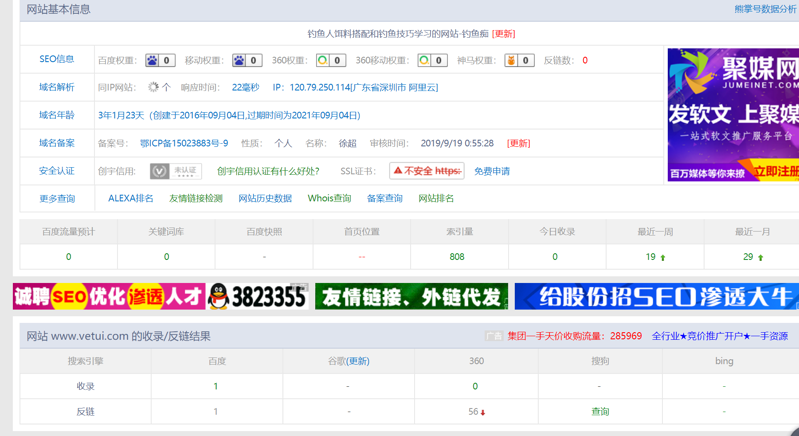This screenshot has width=799, height=436.
Task: Click the QQ penguin 3823355 banner
Action: point(258,296)
